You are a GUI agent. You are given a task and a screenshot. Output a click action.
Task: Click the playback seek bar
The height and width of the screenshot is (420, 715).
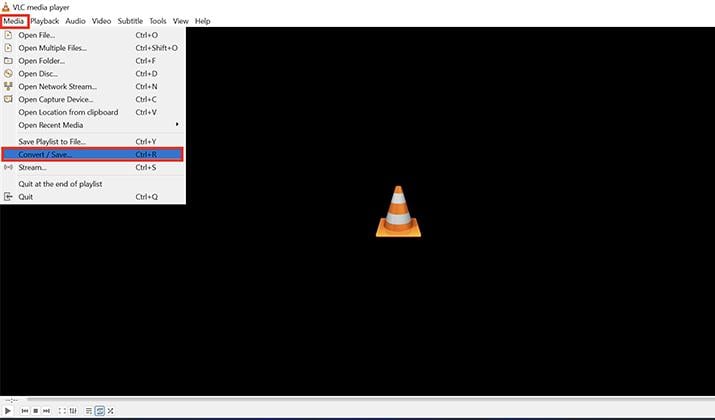click(x=369, y=399)
